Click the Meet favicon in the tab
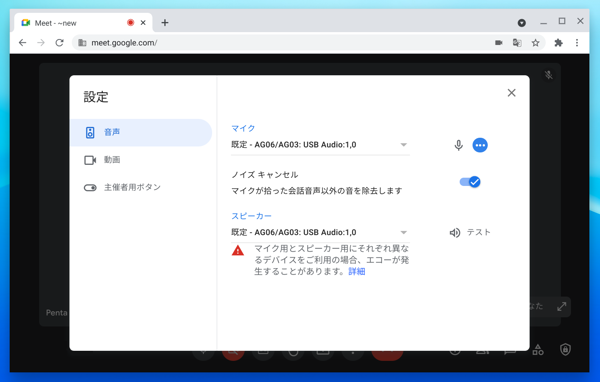 click(x=26, y=23)
